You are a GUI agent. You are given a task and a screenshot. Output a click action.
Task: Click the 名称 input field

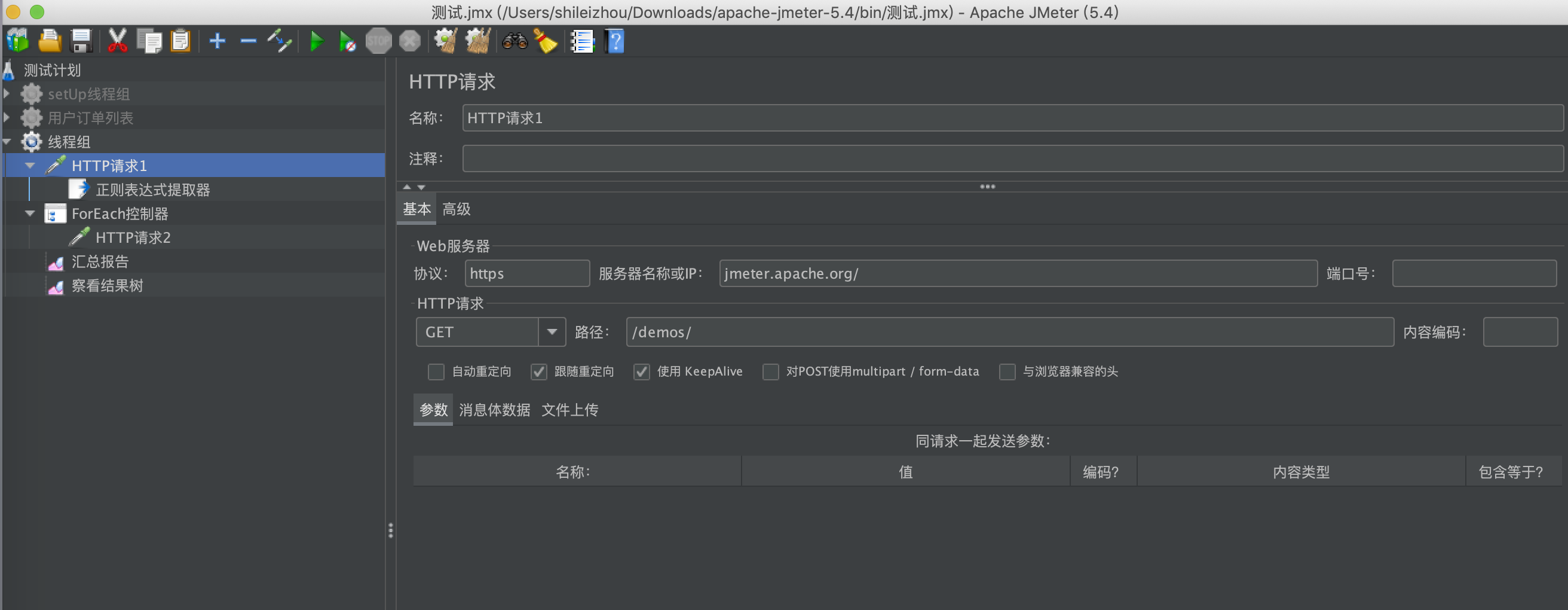coord(1012,118)
